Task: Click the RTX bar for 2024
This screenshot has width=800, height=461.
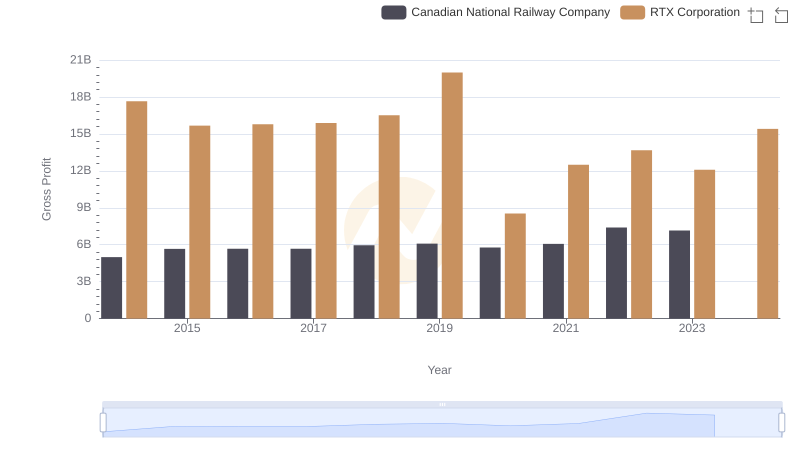Action: (x=767, y=223)
